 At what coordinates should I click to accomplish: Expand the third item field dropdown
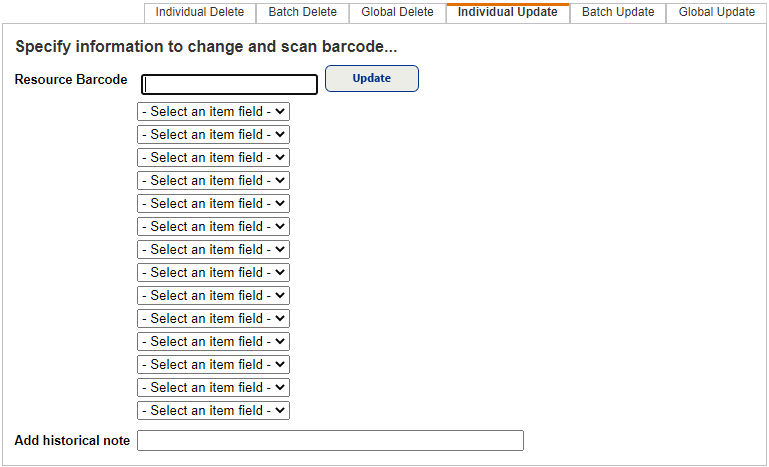pyautogui.click(x=213, y=158)
